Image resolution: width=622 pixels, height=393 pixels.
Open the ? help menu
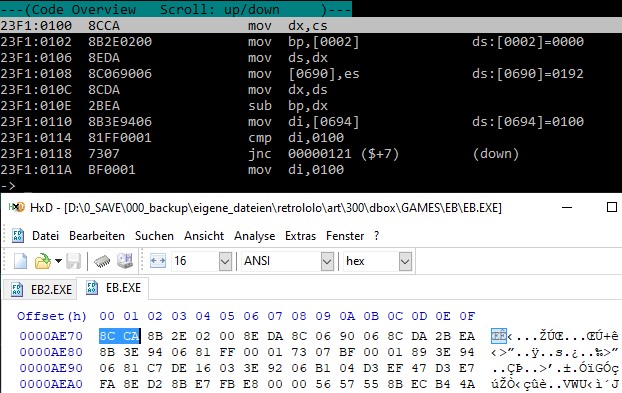coord(376,236)
